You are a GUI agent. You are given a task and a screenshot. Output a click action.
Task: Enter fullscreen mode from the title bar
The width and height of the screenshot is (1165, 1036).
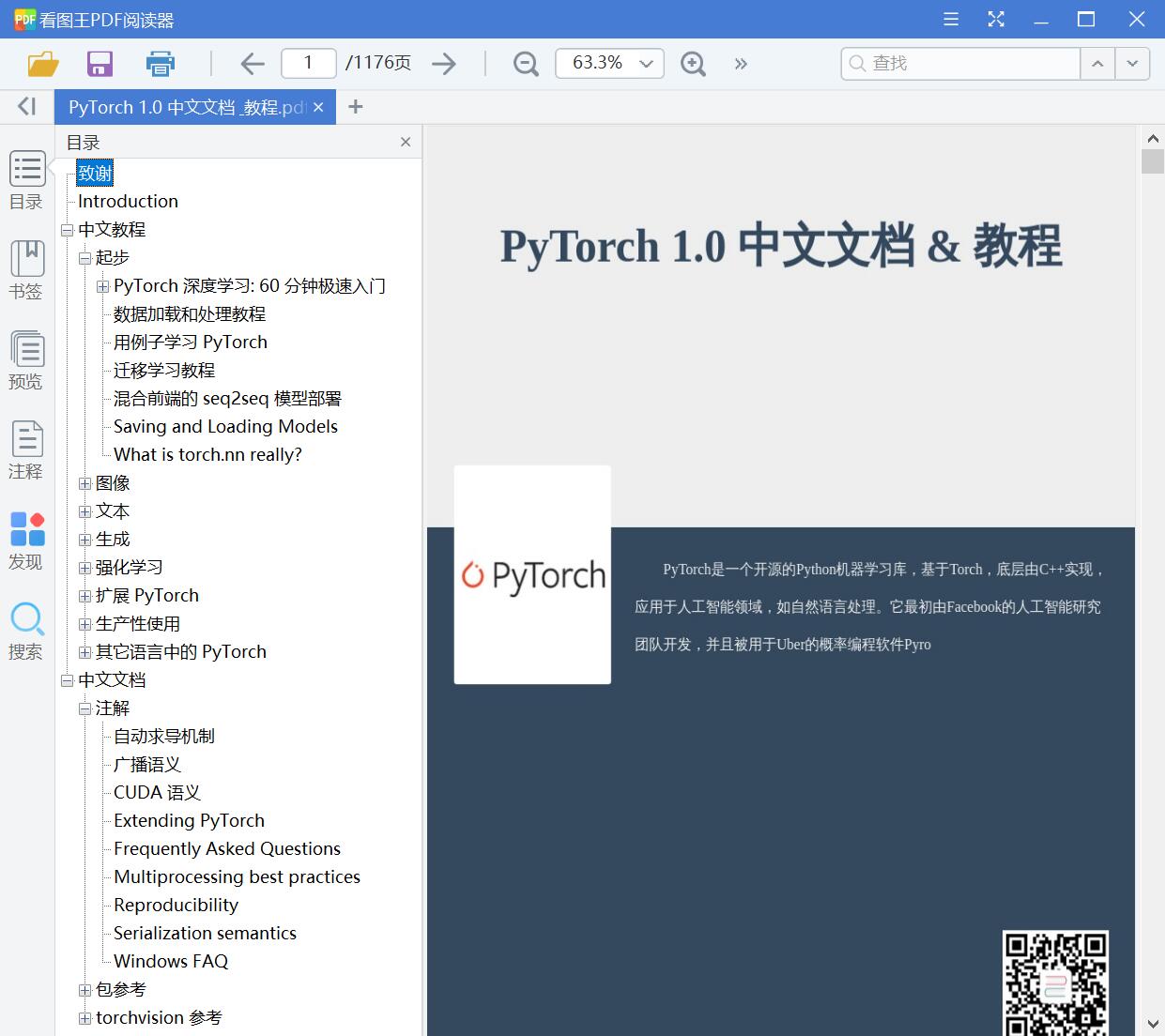pyautogui.click(x=996, y=19)
